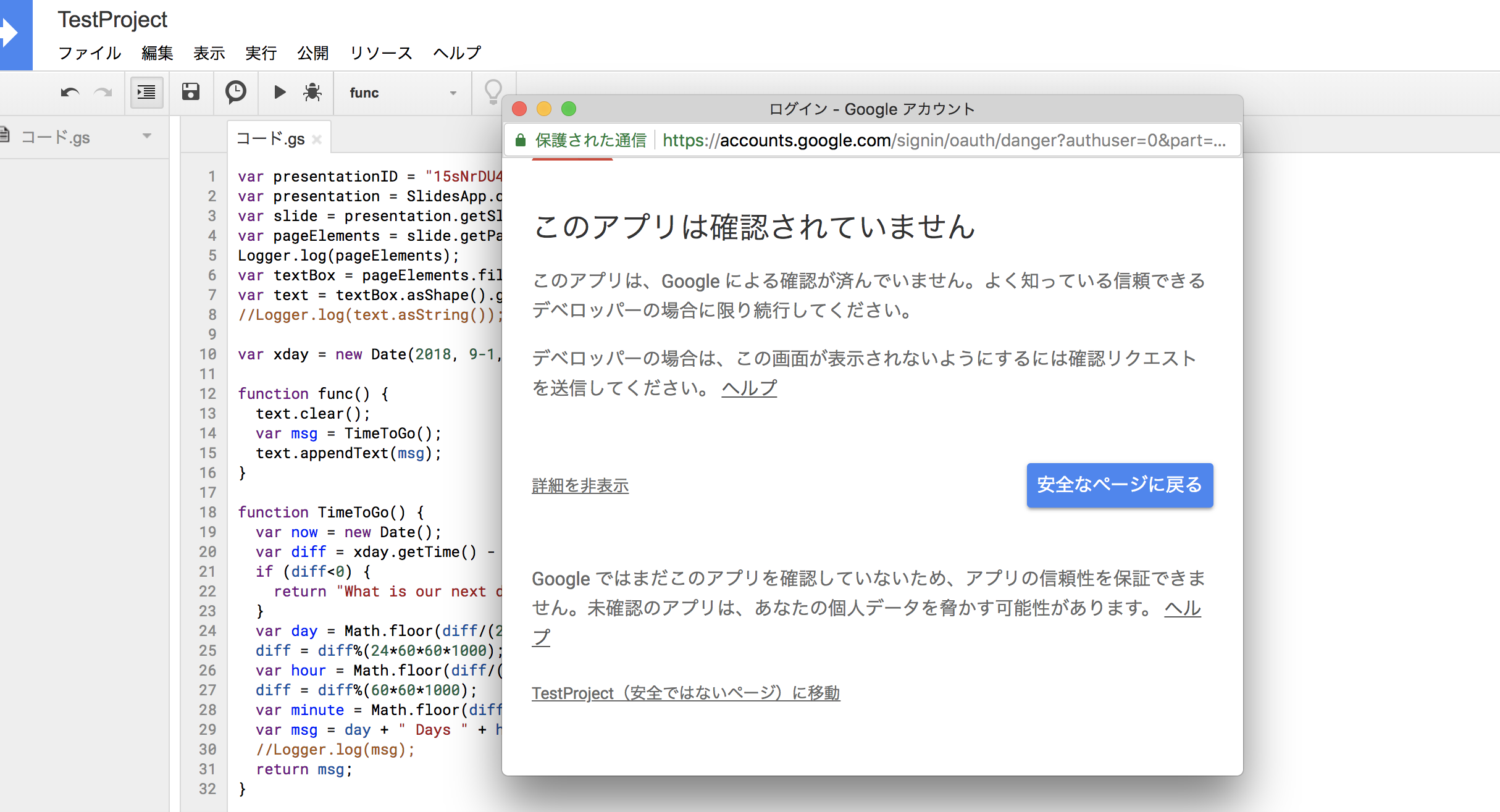Open the triggers clock icon
This screenshot has width=1500, height=812.
click(235, 92)
